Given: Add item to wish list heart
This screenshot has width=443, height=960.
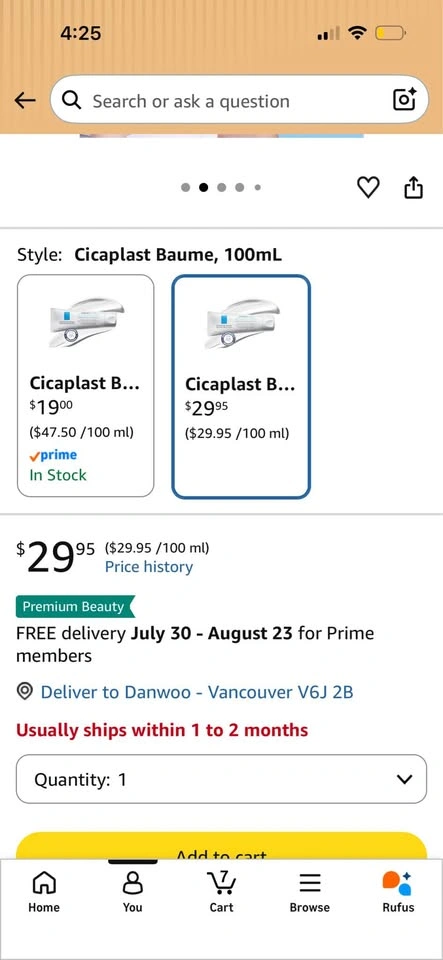Looking at the screenshot, I should (368, 187).
